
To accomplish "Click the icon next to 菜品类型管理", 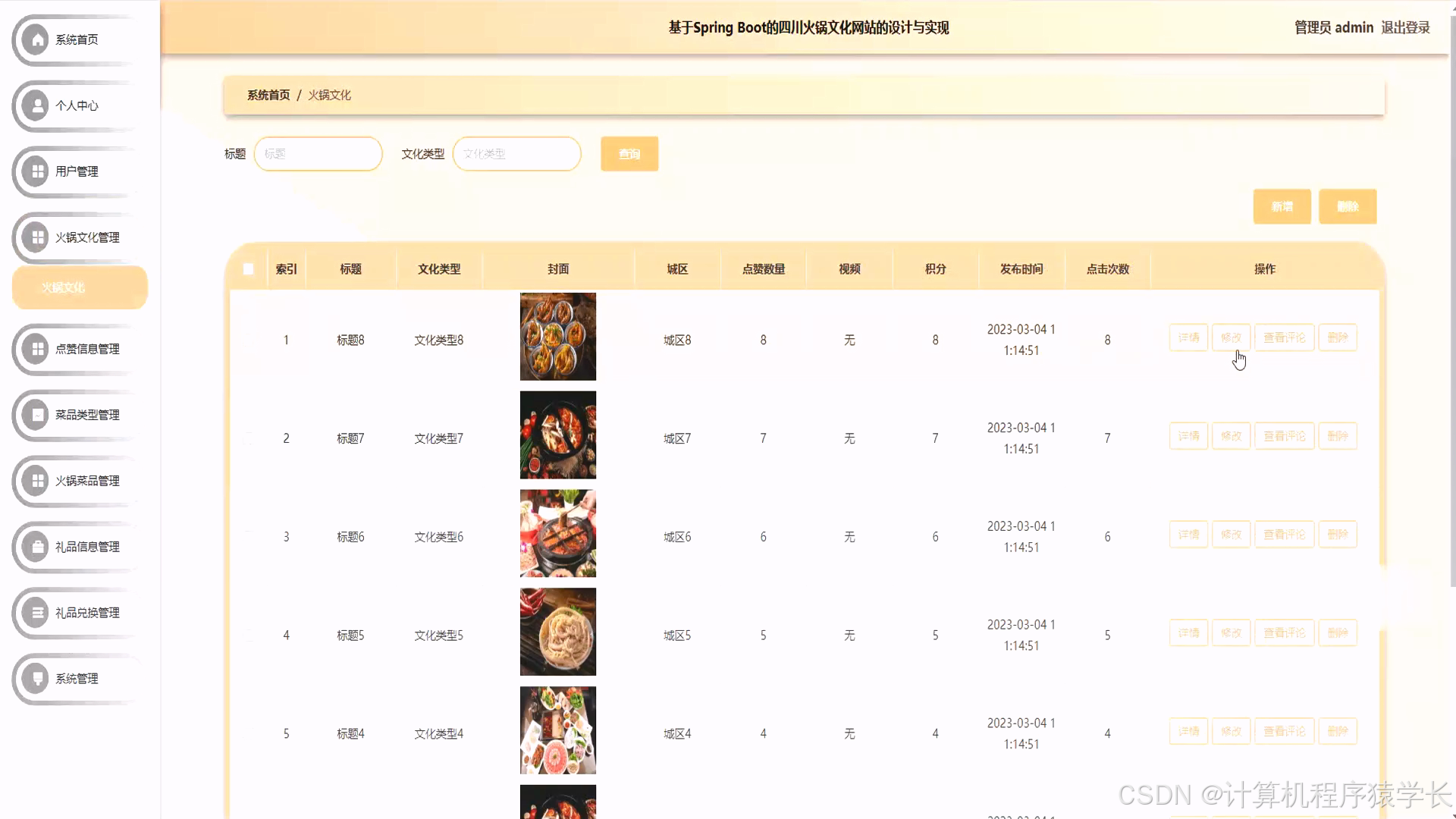I will tap(36, 415).
